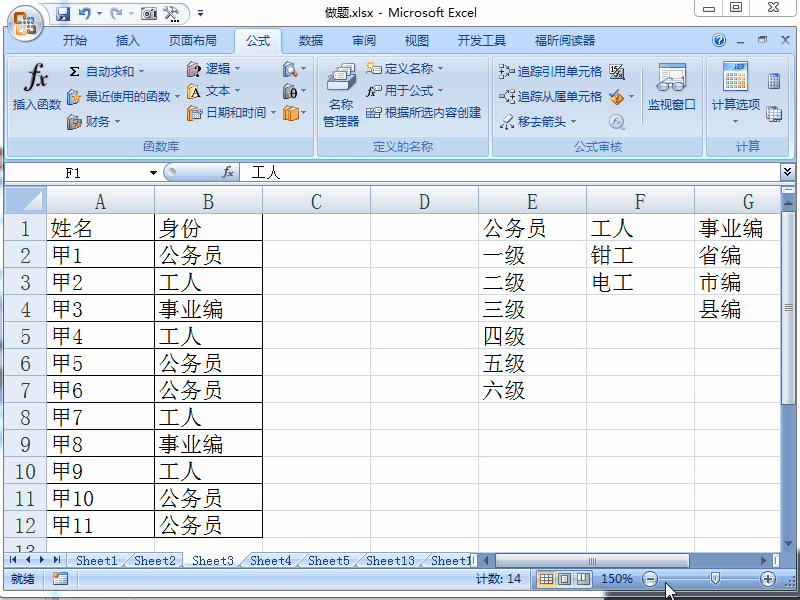800x600 pixels.
Task: Open the Used in Formula (用于公式) dropdown
Action: [404, 91]
